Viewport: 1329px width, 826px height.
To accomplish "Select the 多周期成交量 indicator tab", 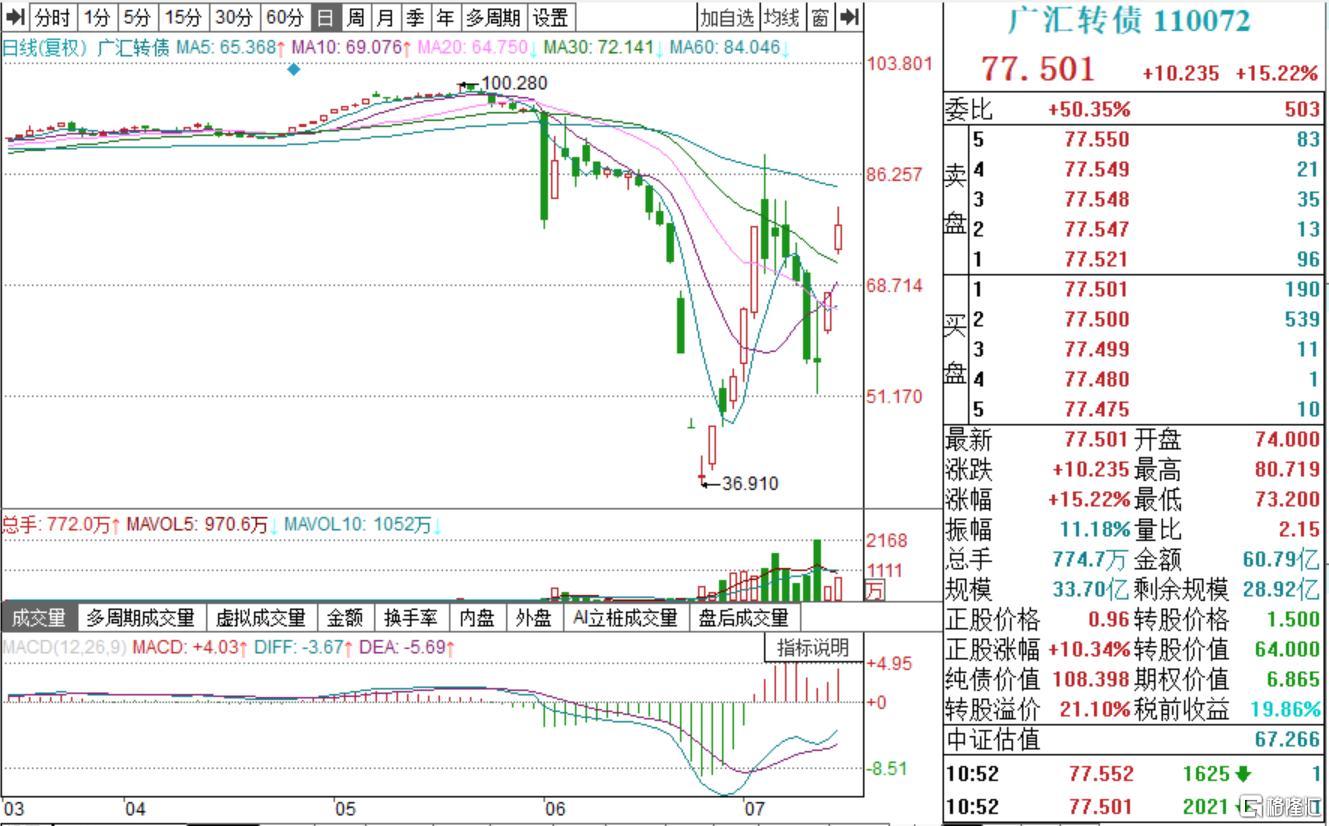I will pos(140,618).
